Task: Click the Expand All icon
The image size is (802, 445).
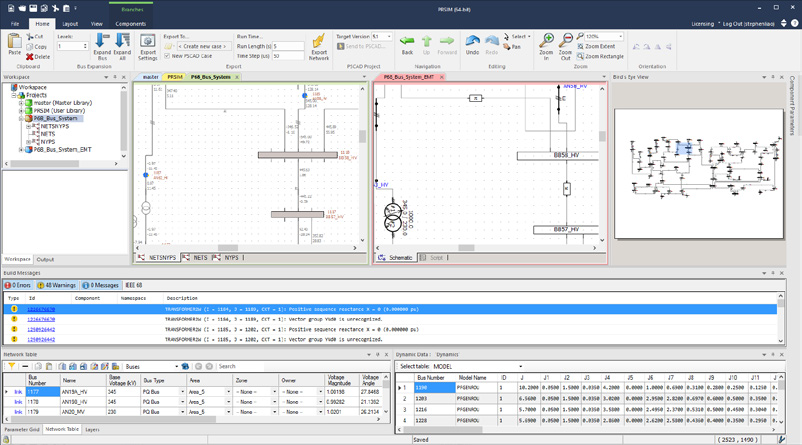Action: (122, 43)
